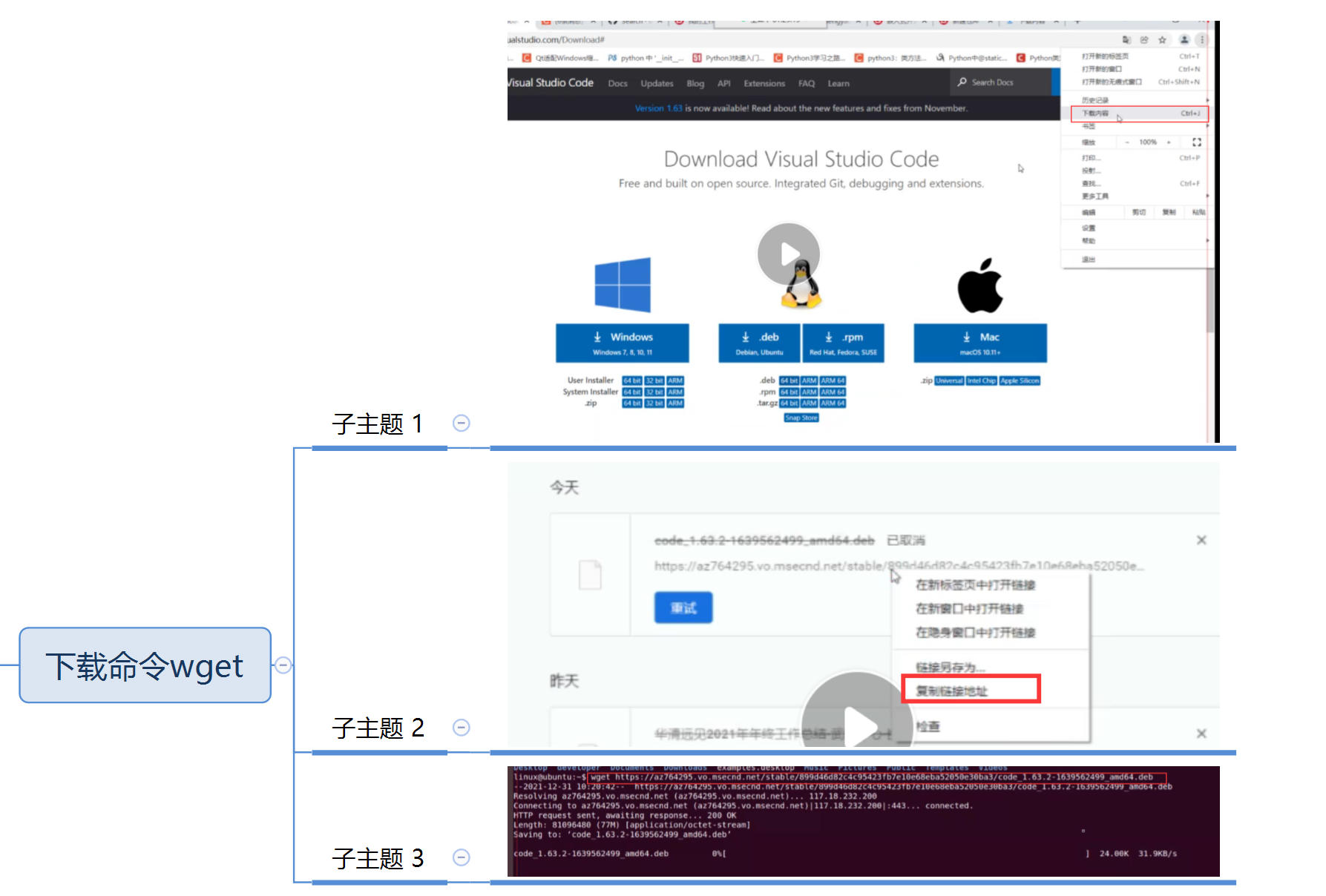Open Docs in the VS Code navbar
The width and height of the screenshot is (1326, 896).
tap(617, 84)
